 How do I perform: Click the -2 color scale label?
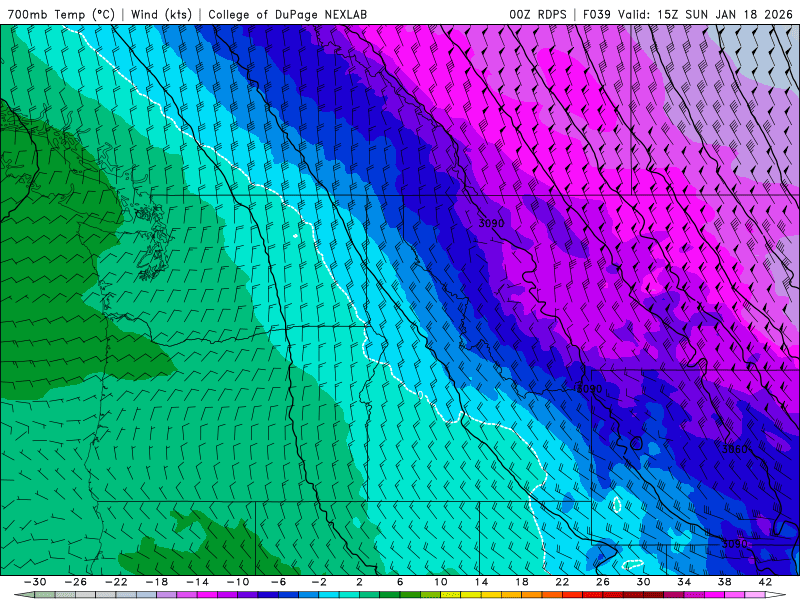point(319,582)
